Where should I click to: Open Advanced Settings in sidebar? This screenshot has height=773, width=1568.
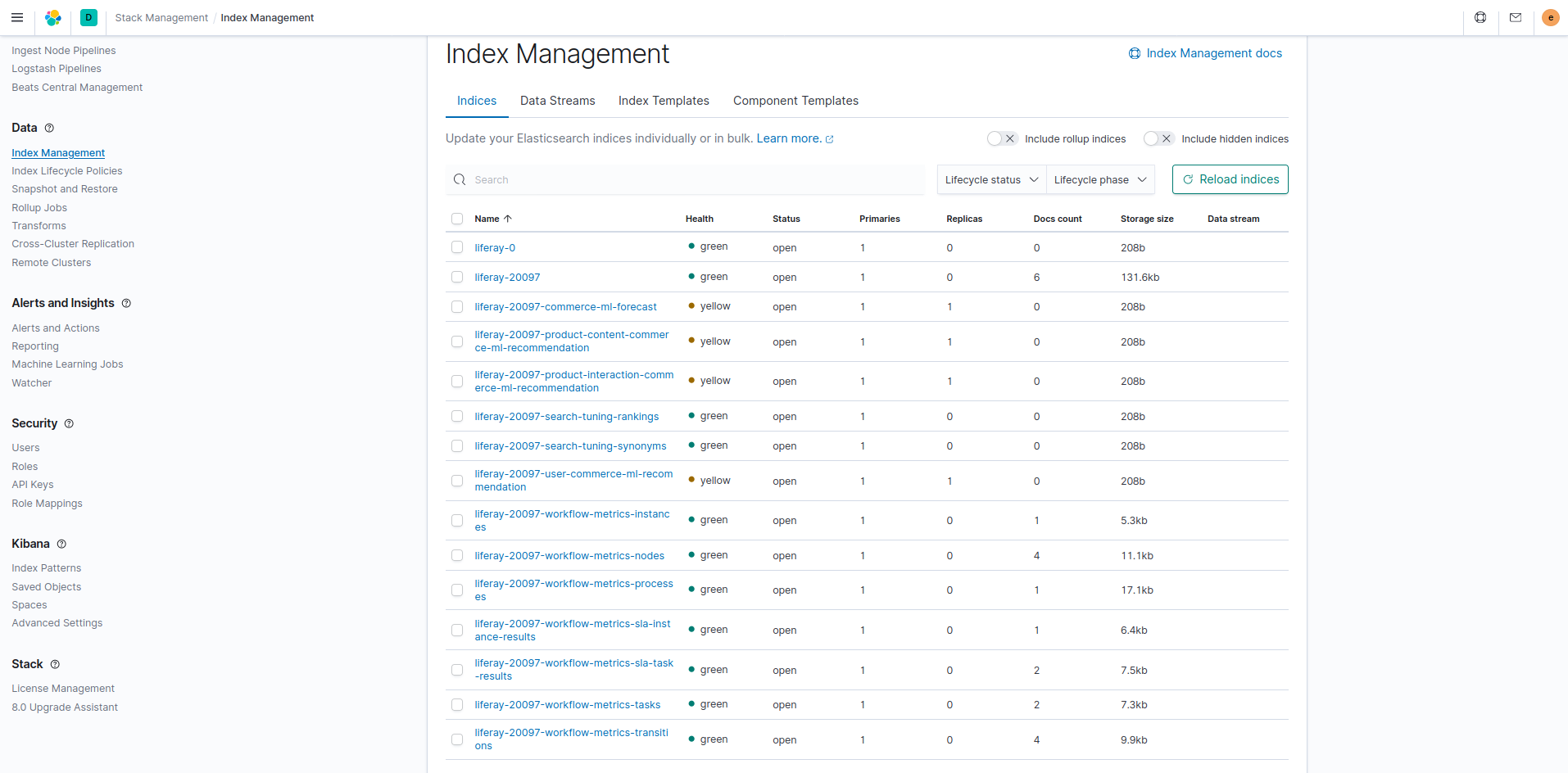[57, 623]
